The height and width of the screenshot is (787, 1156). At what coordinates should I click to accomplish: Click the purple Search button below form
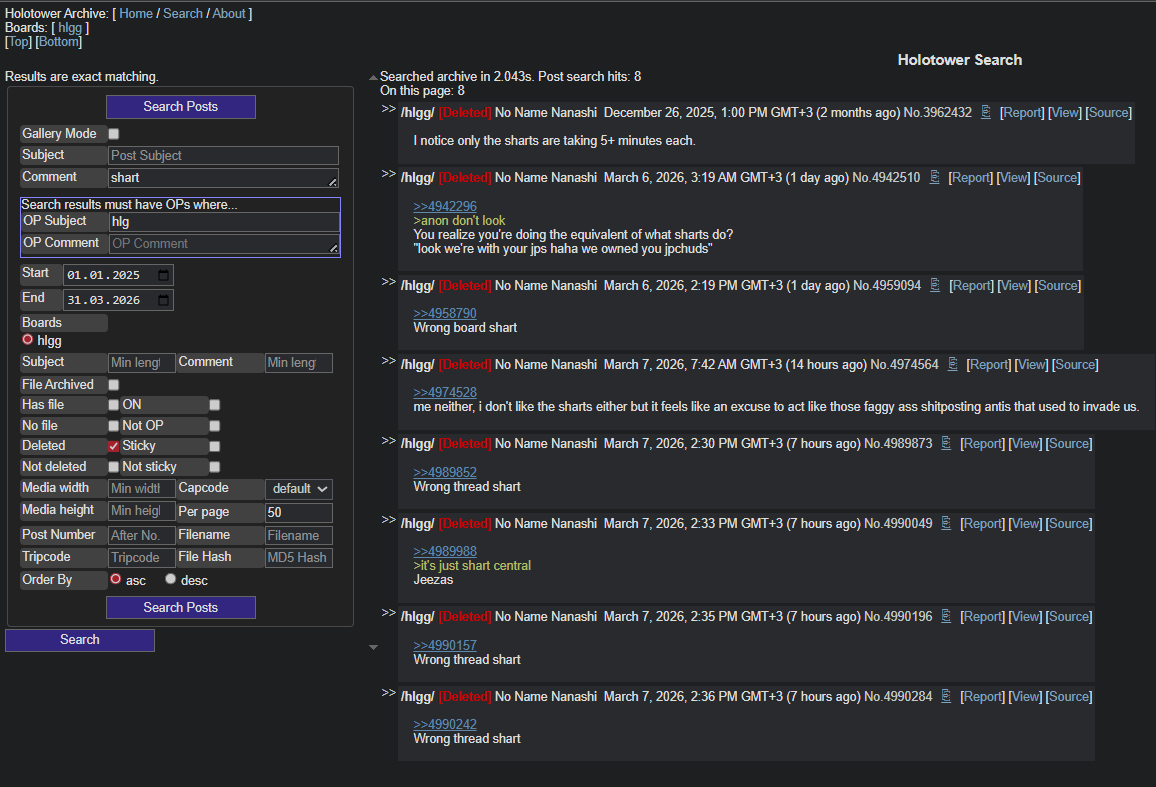(x=80, y=639)
